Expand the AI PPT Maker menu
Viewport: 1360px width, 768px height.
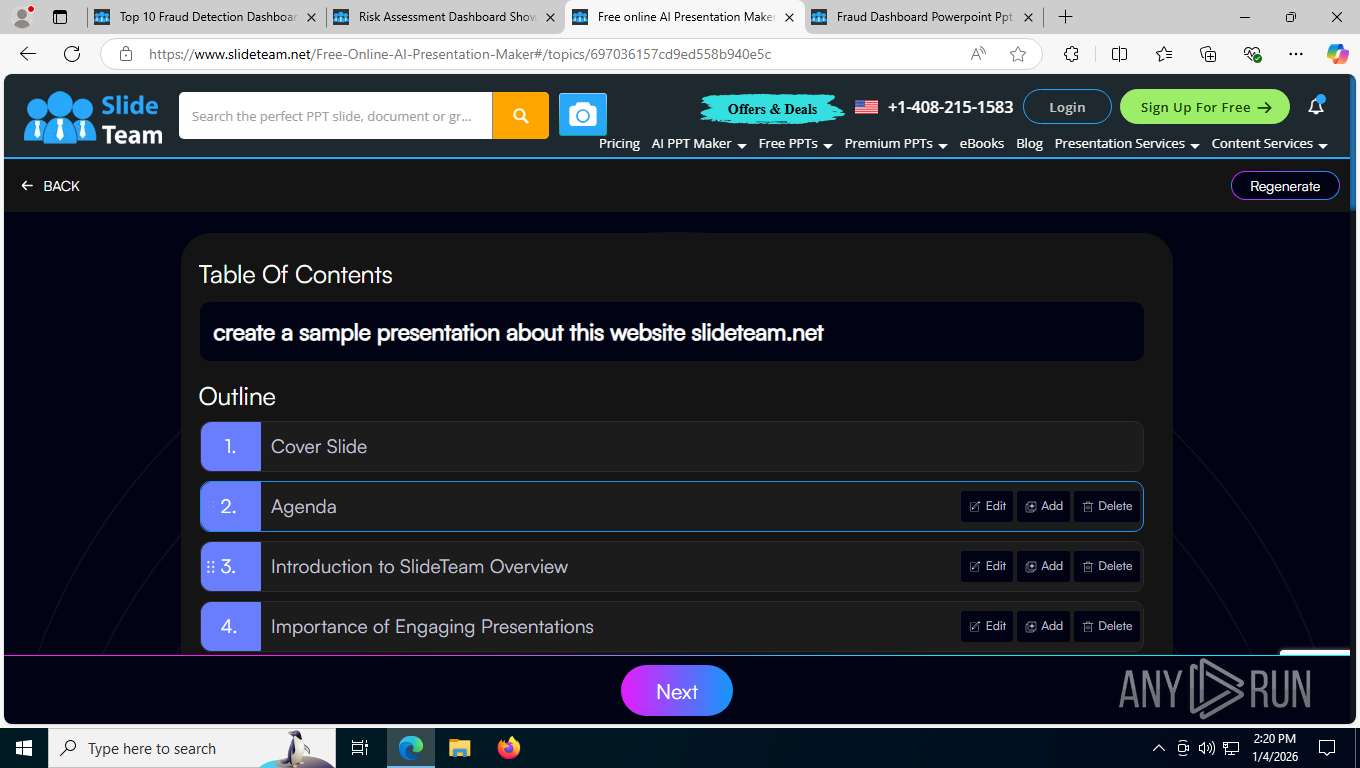699,144
